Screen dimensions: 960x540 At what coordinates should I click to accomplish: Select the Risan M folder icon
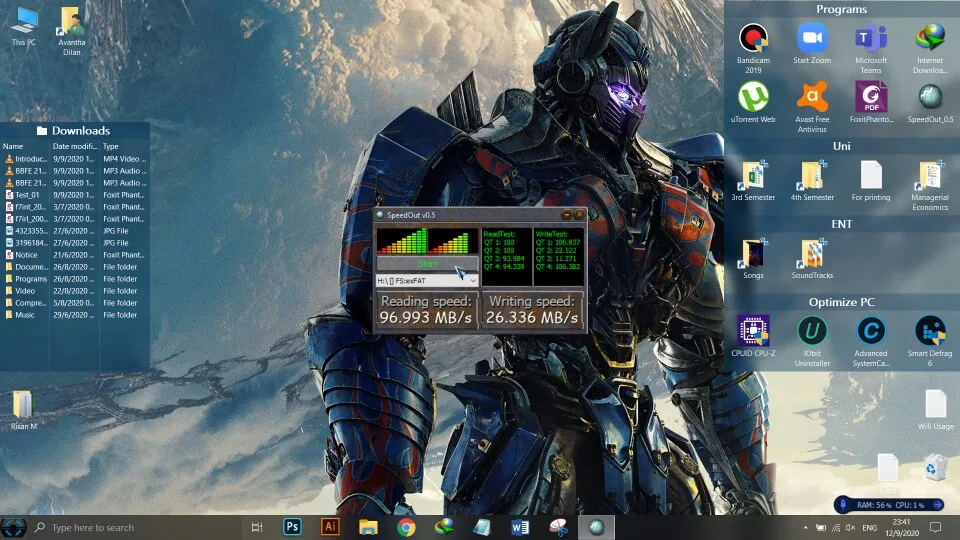(24, 410)
